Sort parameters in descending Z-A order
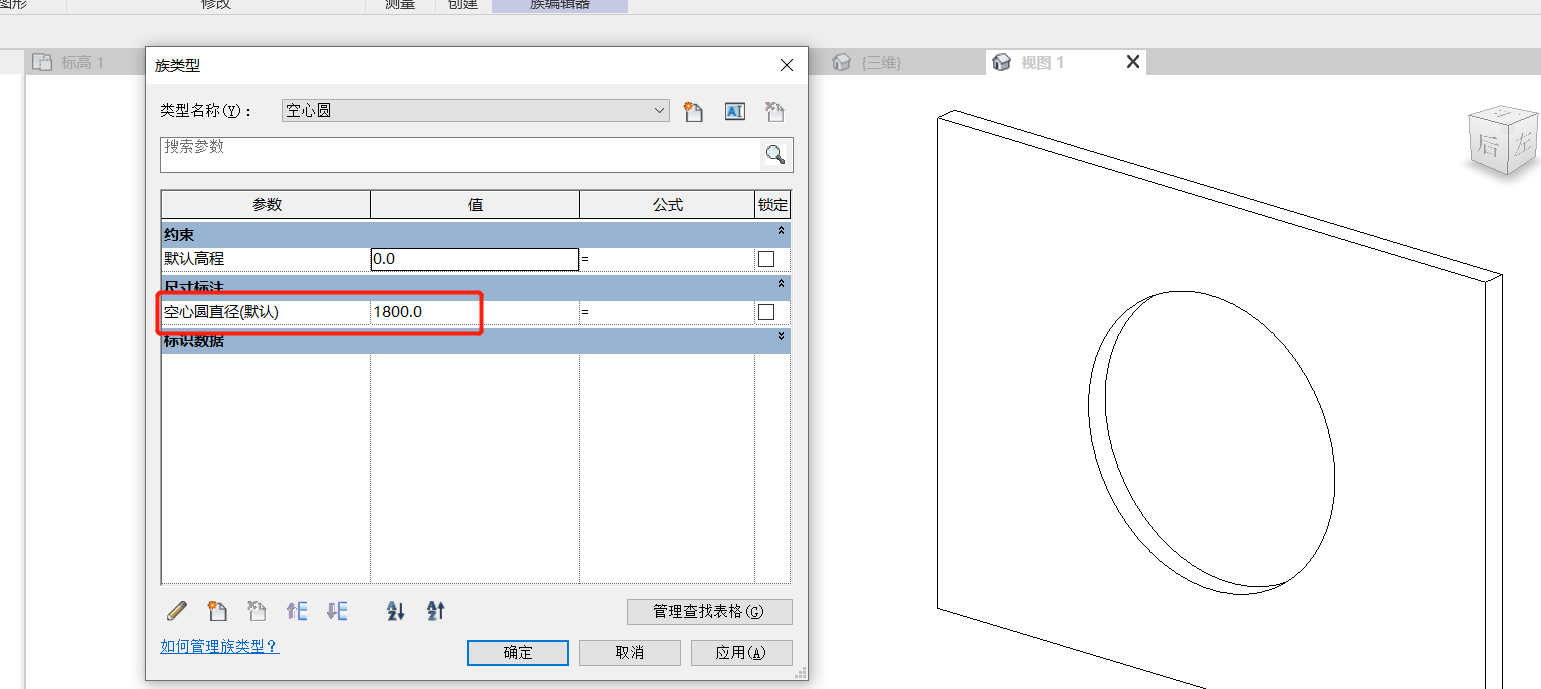The height and width of the screenshot is (689, 1541). pyautogui.click(x=435, y=610)
